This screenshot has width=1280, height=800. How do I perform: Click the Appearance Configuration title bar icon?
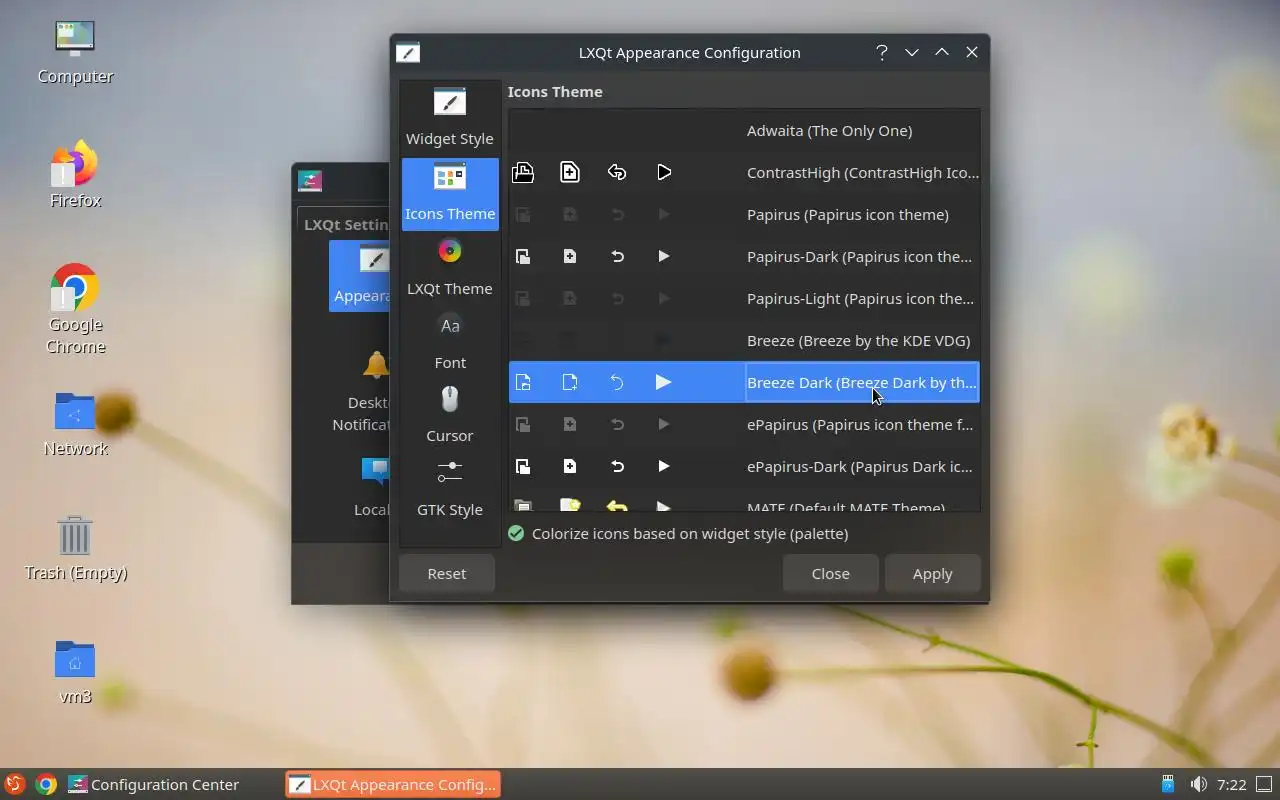408,53
